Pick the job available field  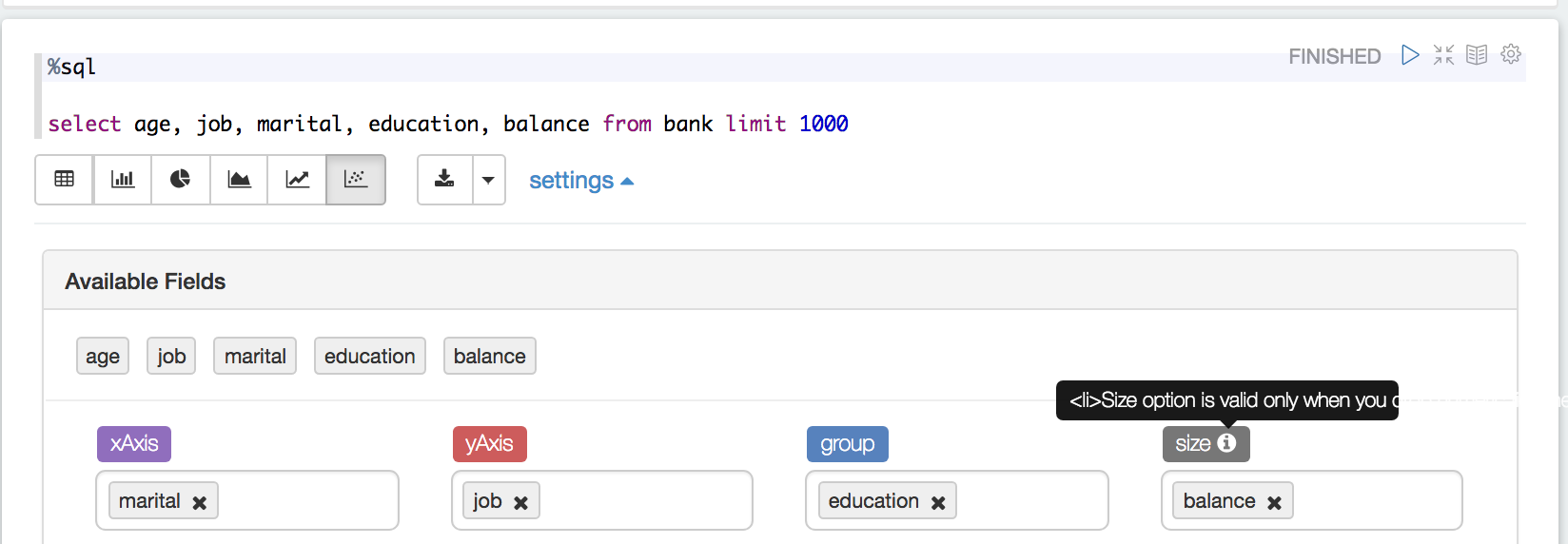pos(171,356)
